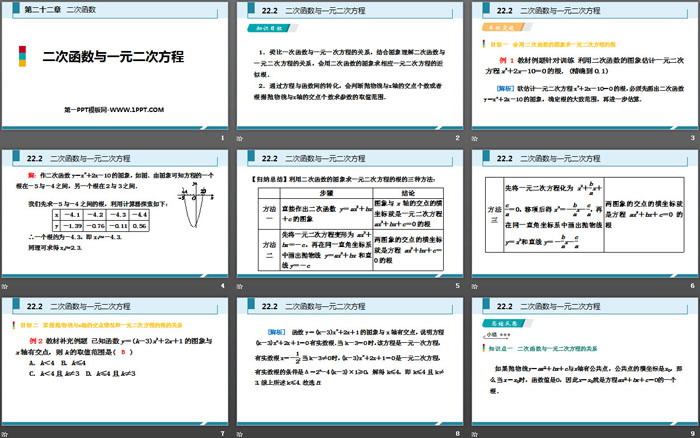Click the animation star icon under slide 4
The width and height of the screenshot is (700, 438).
tap(4, 286)
